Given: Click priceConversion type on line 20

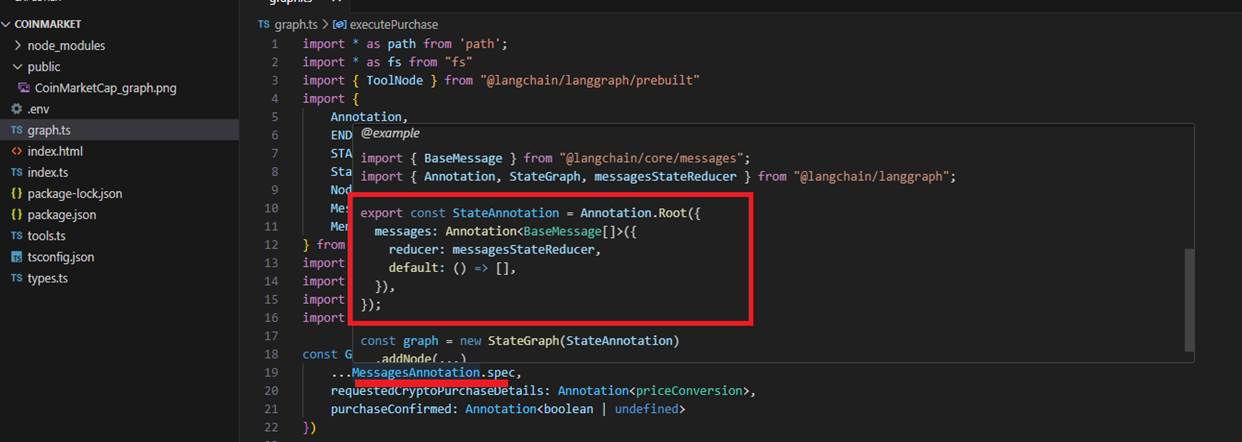Looking at the screenshot, I should pyautogui.click(x=691, y=391).
